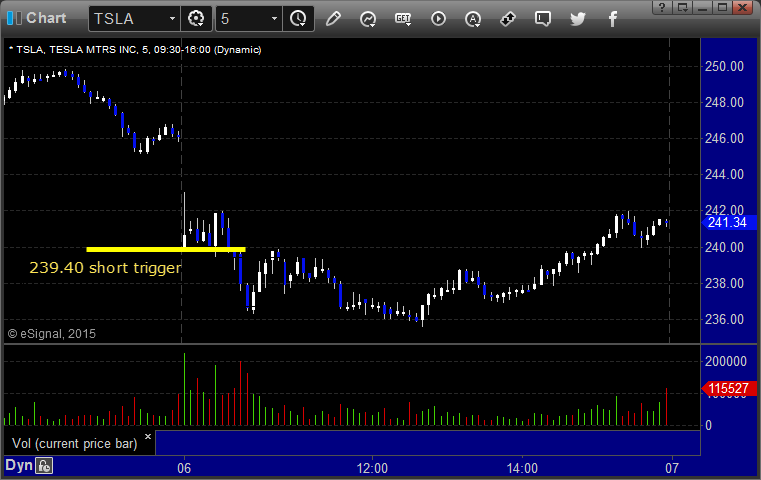Image resolution: width=761 pixels, height=480 pixels.
Task: Click the 244.00 price axis label
Action: 724,174
